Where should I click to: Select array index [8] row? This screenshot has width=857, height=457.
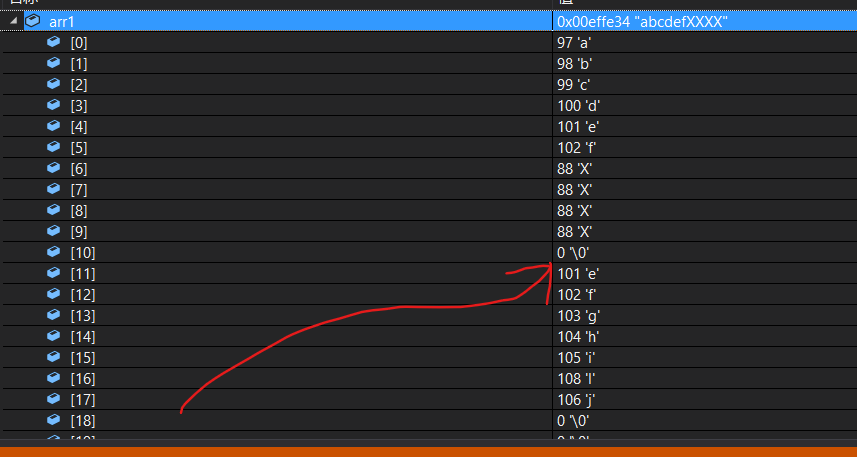coord(428,210)
